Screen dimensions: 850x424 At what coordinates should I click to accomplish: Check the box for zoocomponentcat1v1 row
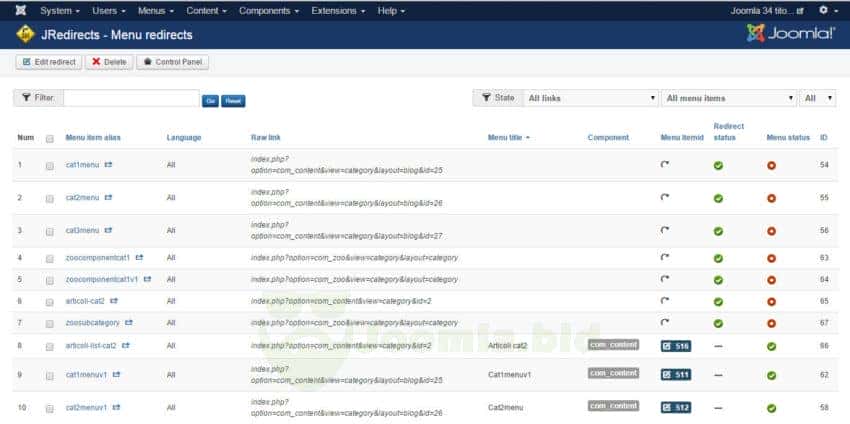[50, 280]
